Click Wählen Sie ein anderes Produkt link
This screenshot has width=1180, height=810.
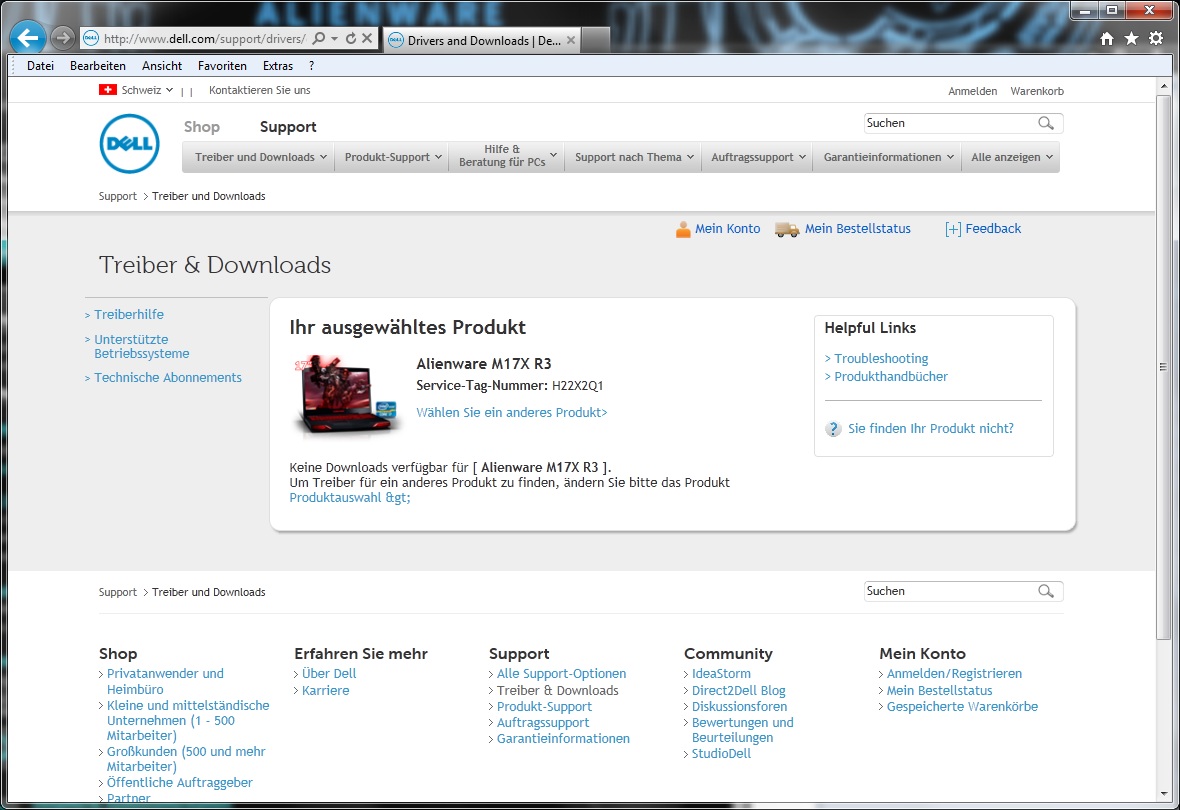pyautogui.click(x=511, y=412)
